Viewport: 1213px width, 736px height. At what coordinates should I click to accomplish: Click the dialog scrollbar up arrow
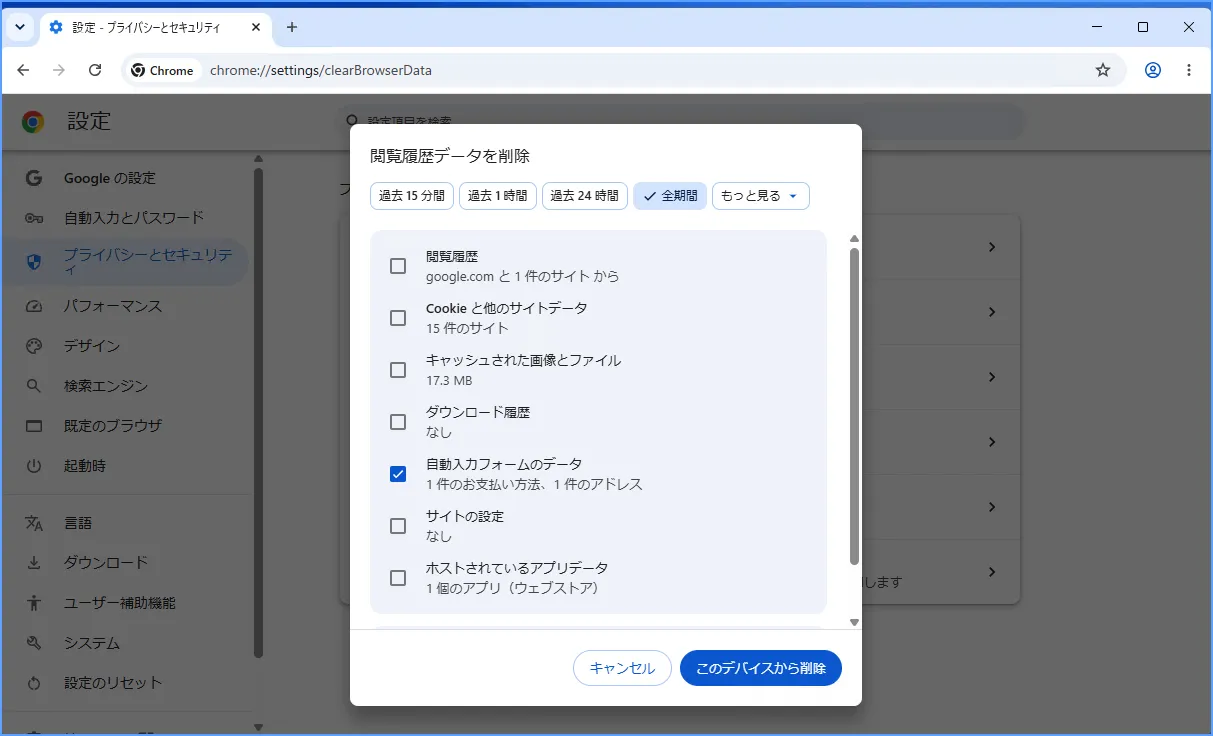click(x=854, y=239)
